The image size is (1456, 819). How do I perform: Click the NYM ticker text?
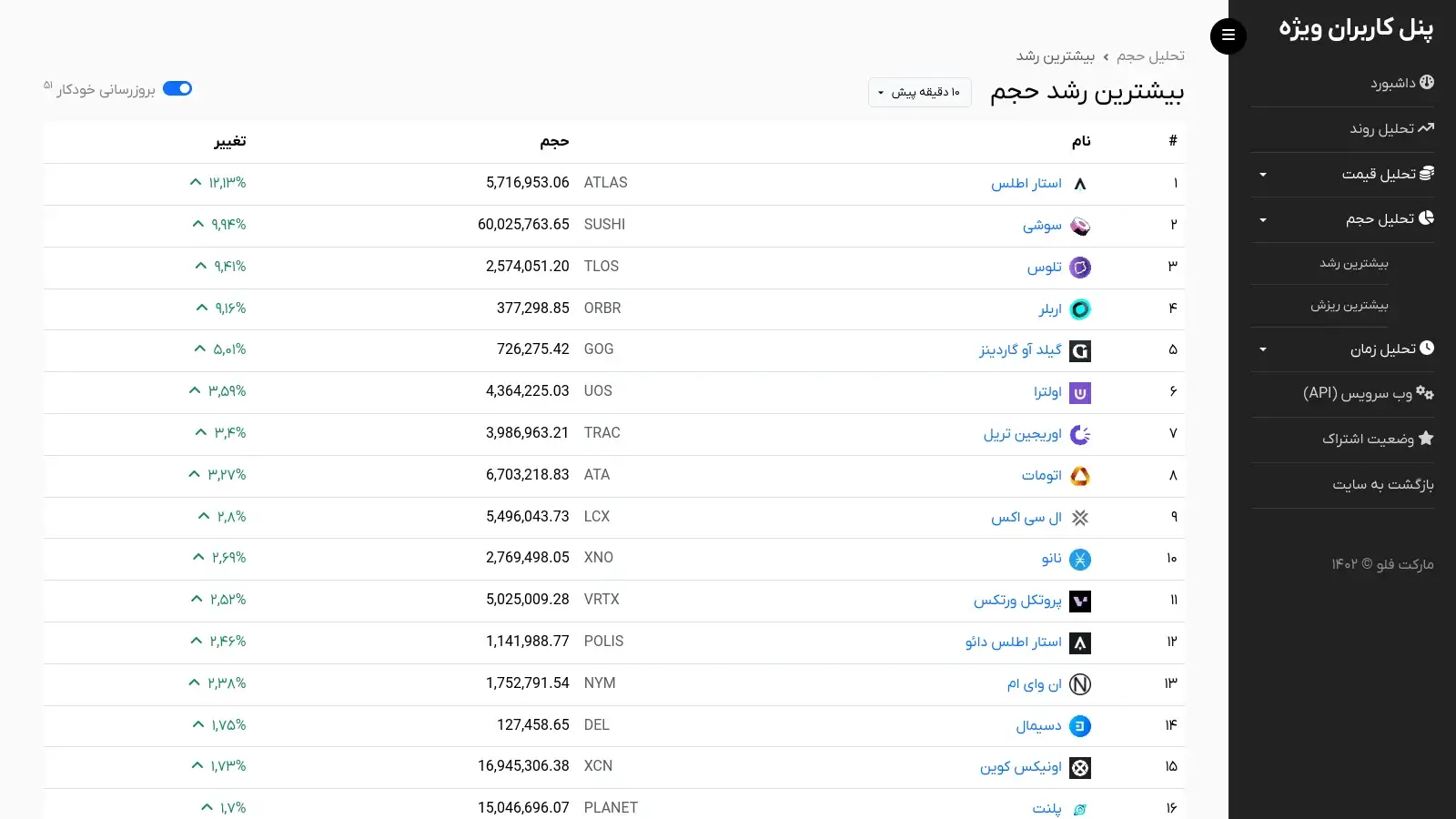point(600,683)
